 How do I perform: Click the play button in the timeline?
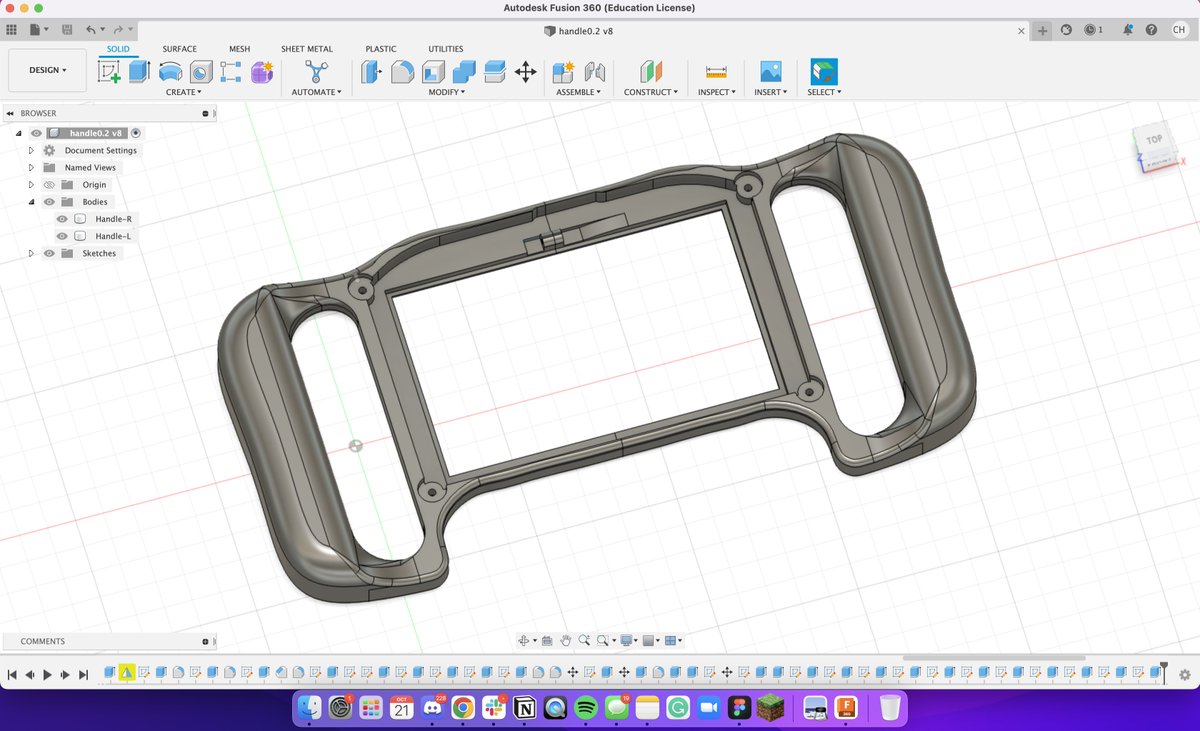point(47,674)
